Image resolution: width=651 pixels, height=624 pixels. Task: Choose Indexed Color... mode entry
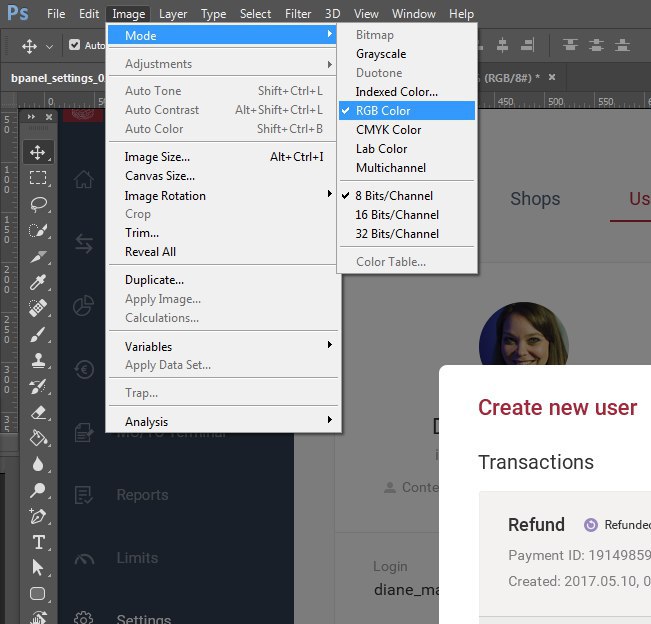coord(407,92)
